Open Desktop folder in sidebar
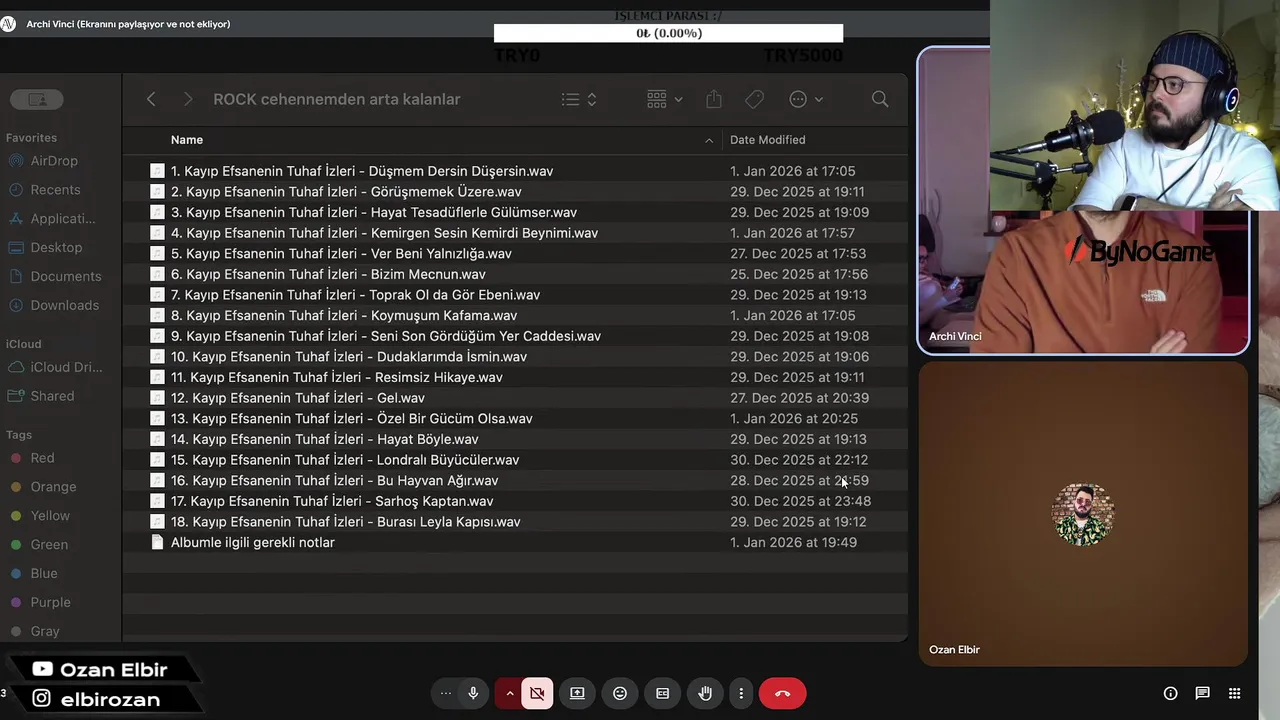Image resolution: width=1280 pixels, height=720 pixels. (45, 247)
